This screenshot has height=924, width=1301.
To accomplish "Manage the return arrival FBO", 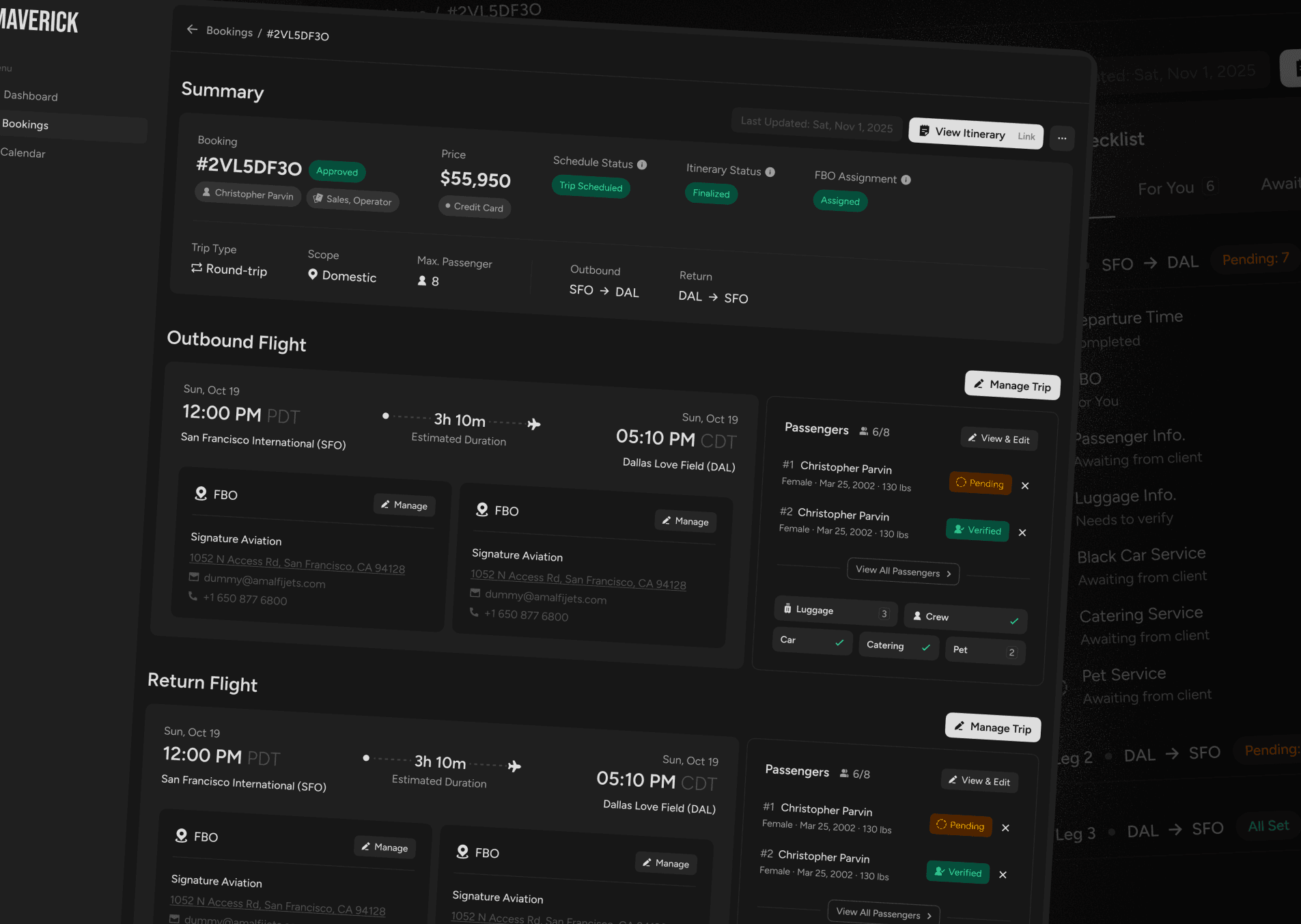I will tap(666, 863).
